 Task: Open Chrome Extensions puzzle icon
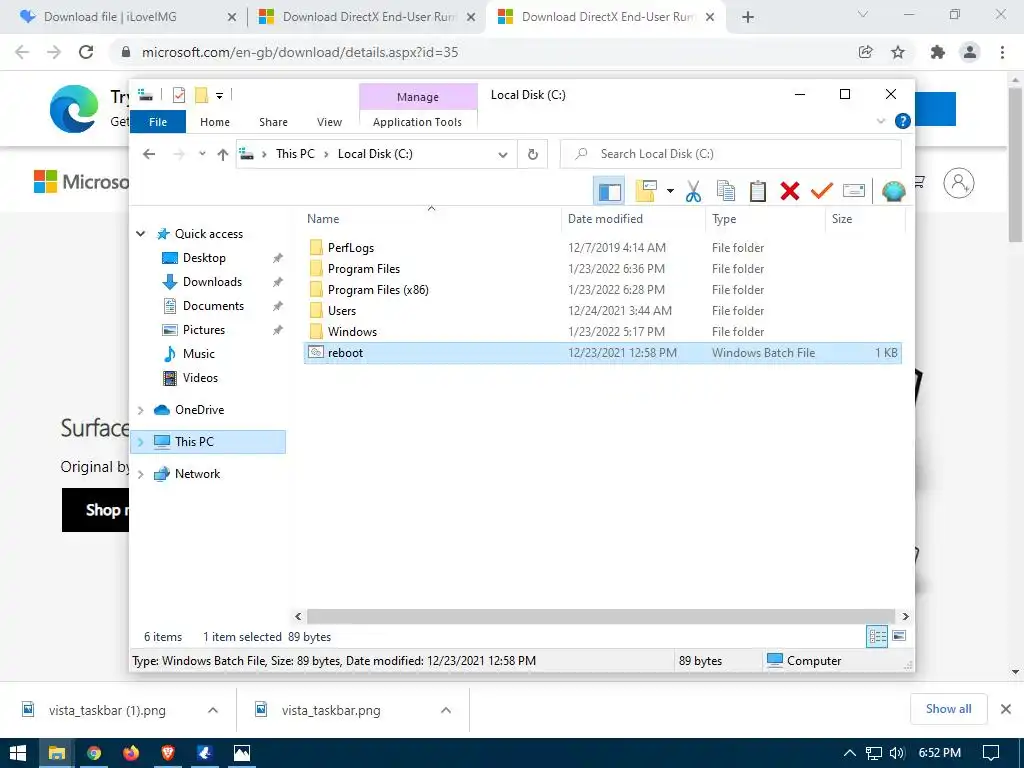click(x=937, y=52)
